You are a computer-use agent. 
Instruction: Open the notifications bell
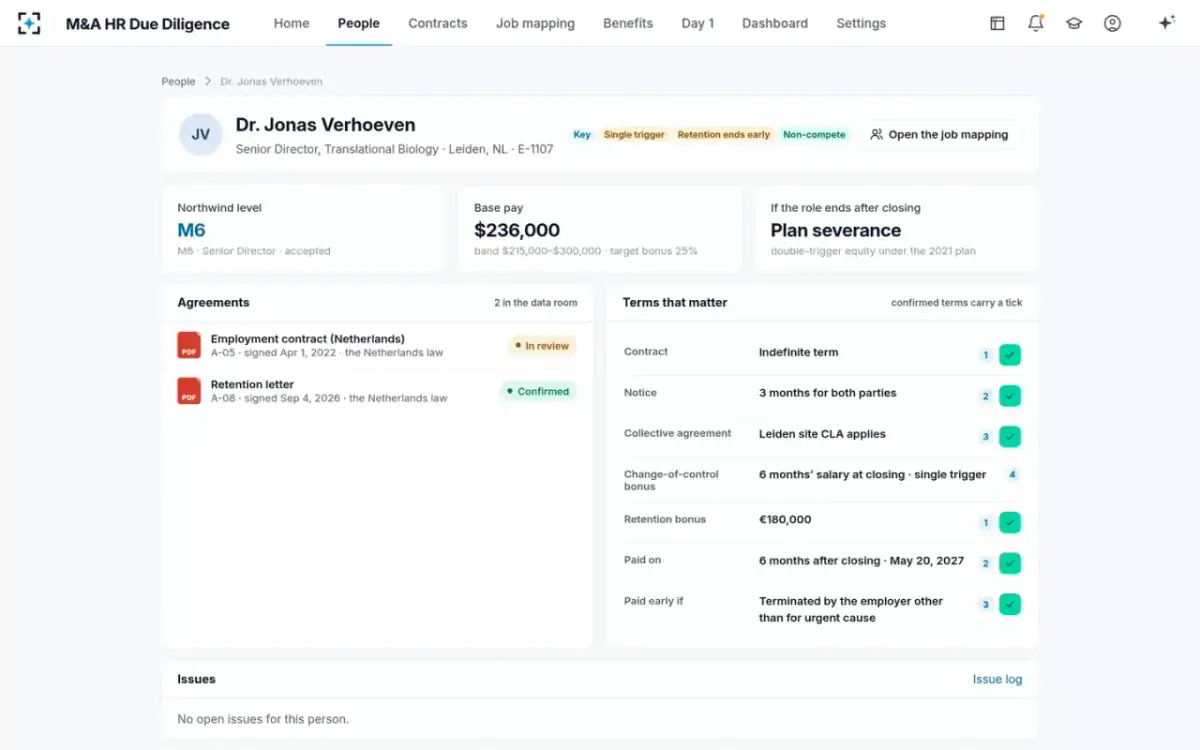(x=1036, y=23)
